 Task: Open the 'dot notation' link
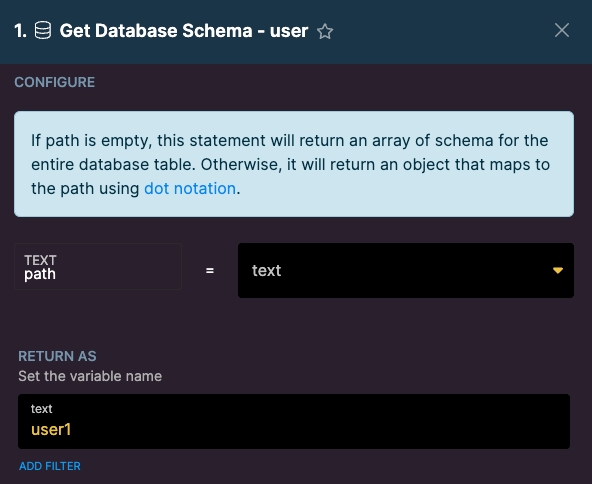pyautogui.click(x=190, y=188)
